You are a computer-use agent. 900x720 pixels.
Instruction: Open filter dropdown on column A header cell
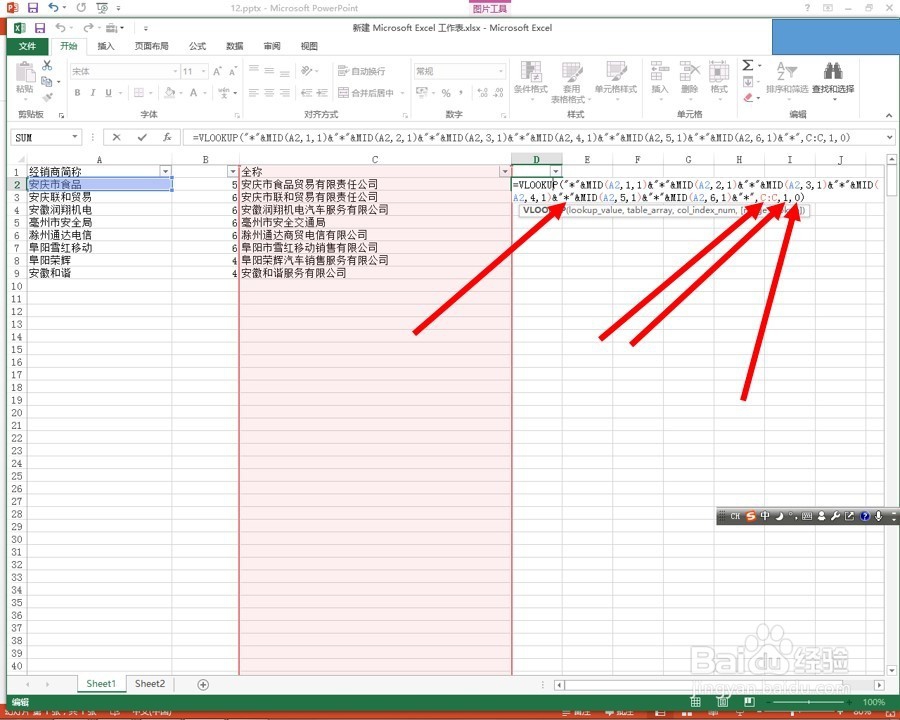(165, 171)
